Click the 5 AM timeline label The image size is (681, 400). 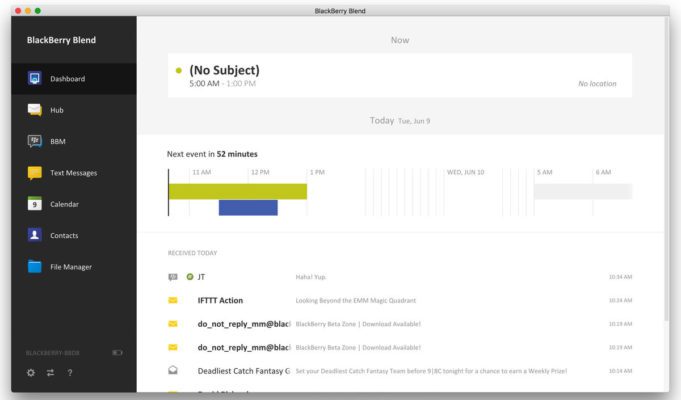[x=545, y=172]
